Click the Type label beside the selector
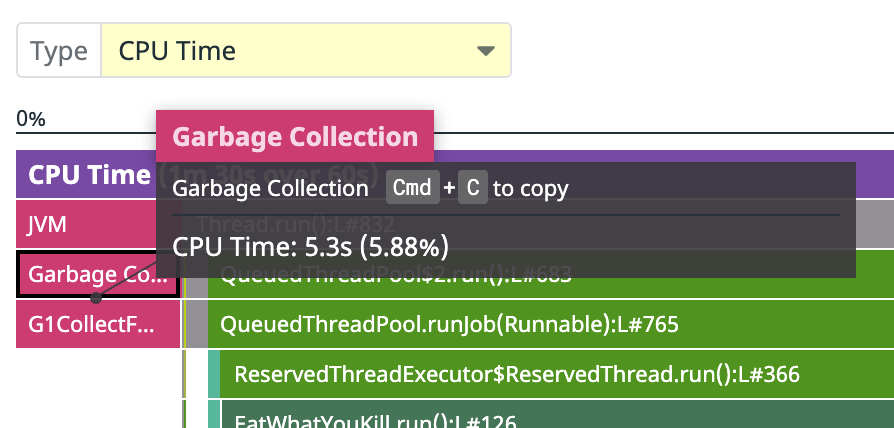 (x=59, y=51)
